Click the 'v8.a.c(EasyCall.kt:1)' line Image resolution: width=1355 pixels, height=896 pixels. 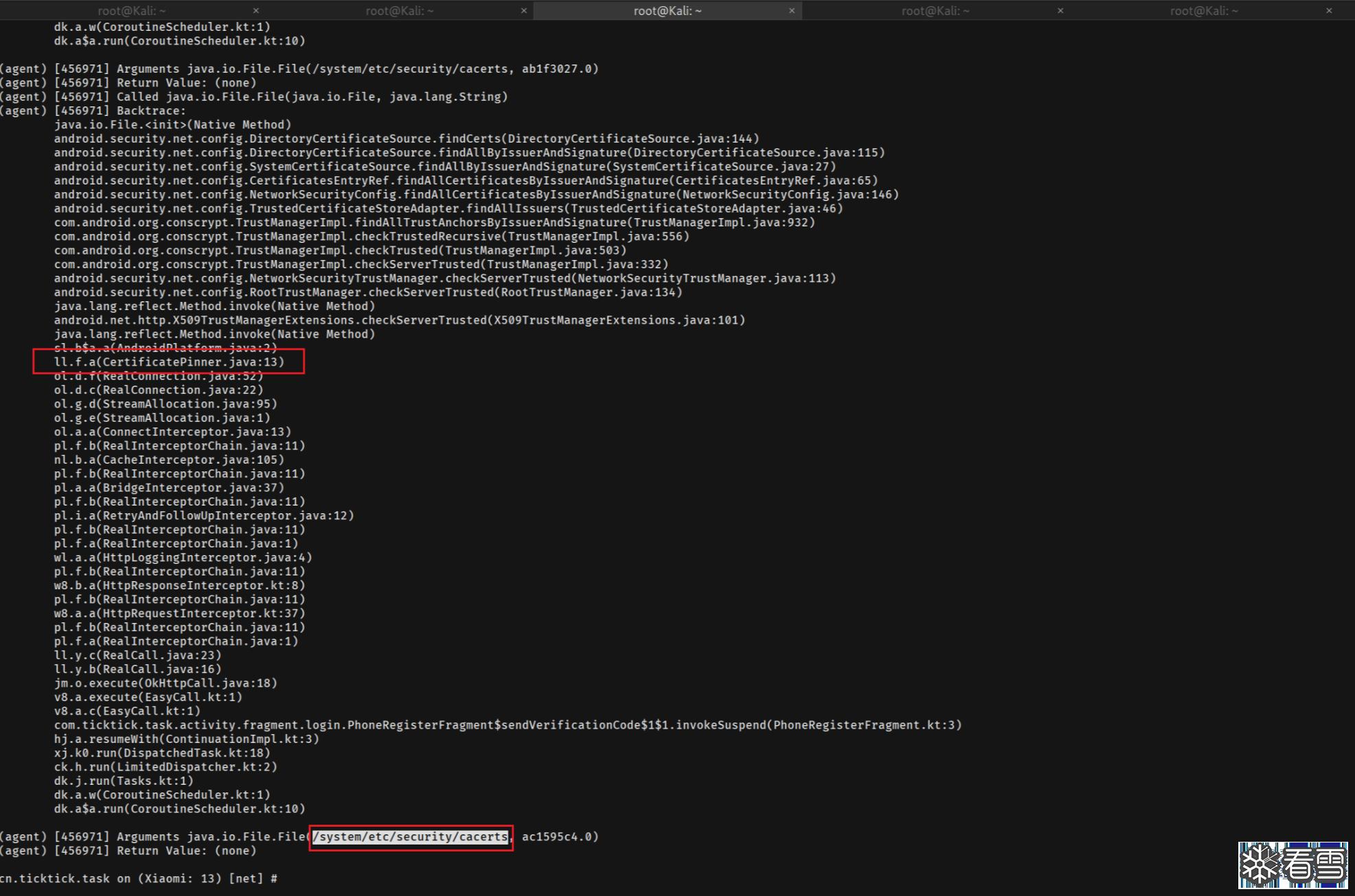[x=127, y=711]
